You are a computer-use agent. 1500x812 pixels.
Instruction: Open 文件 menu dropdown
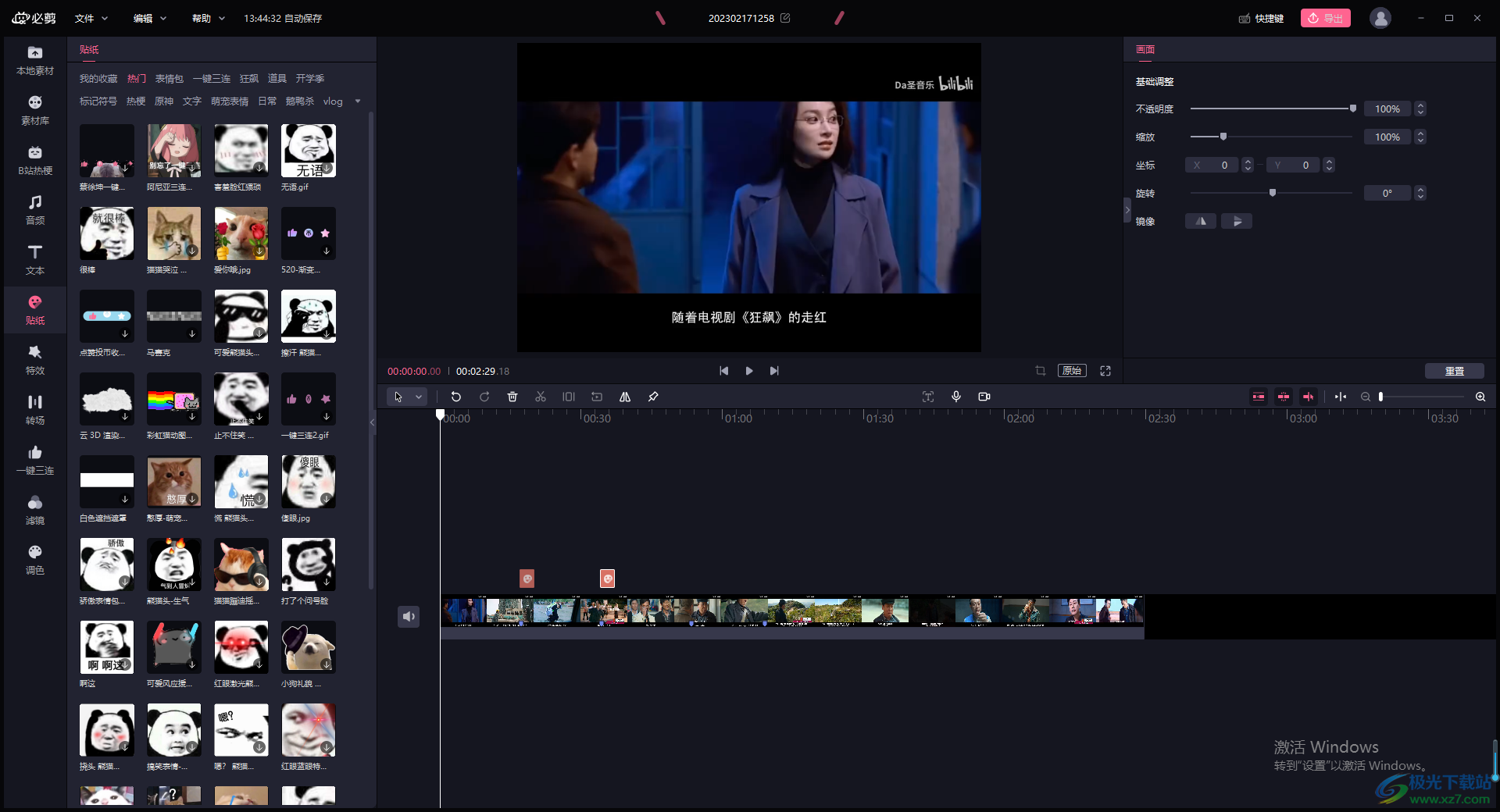click(x=91, y=18)
